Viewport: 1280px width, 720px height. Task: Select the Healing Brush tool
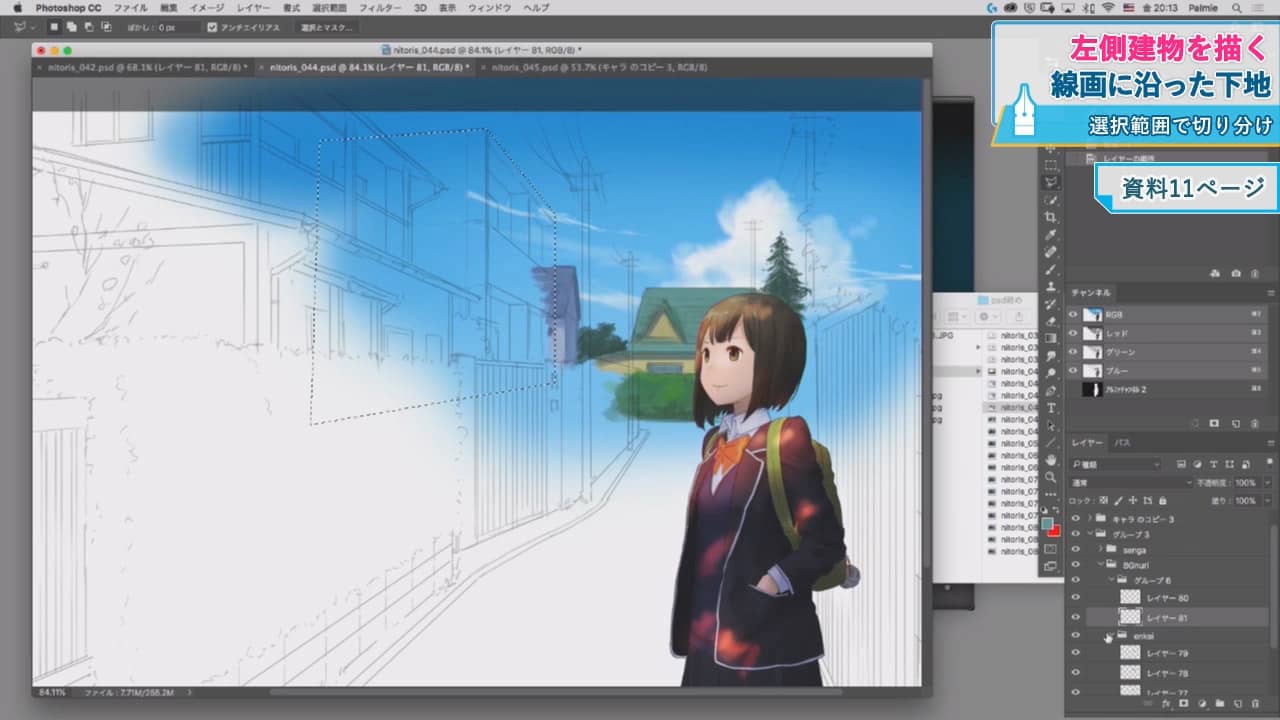point(1051,250)
